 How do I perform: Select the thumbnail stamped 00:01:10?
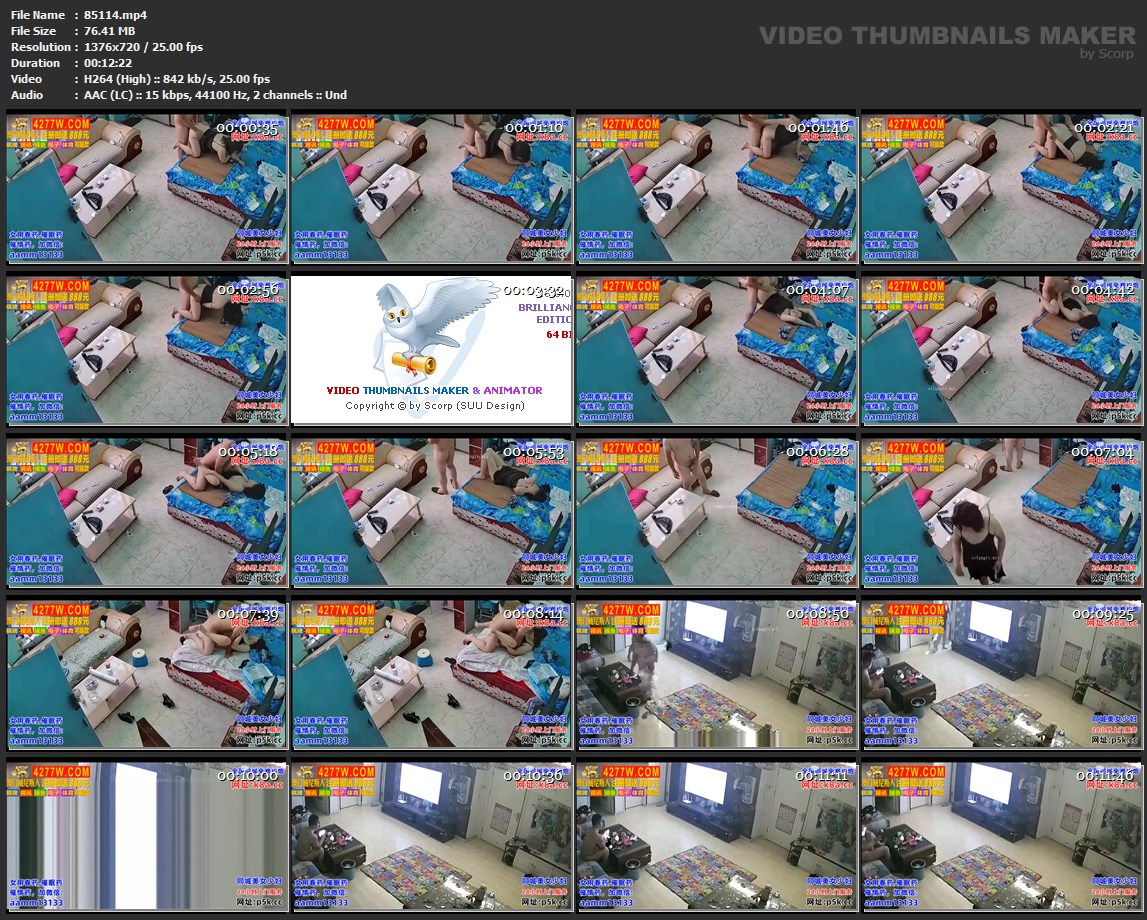[x=432, y=189]
